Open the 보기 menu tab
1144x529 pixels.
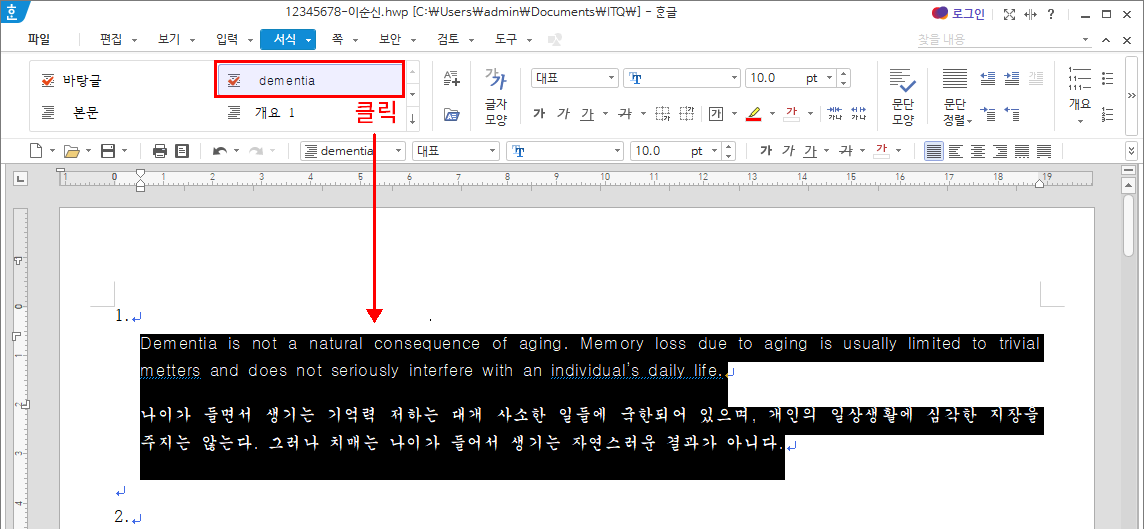pos(169,39)
